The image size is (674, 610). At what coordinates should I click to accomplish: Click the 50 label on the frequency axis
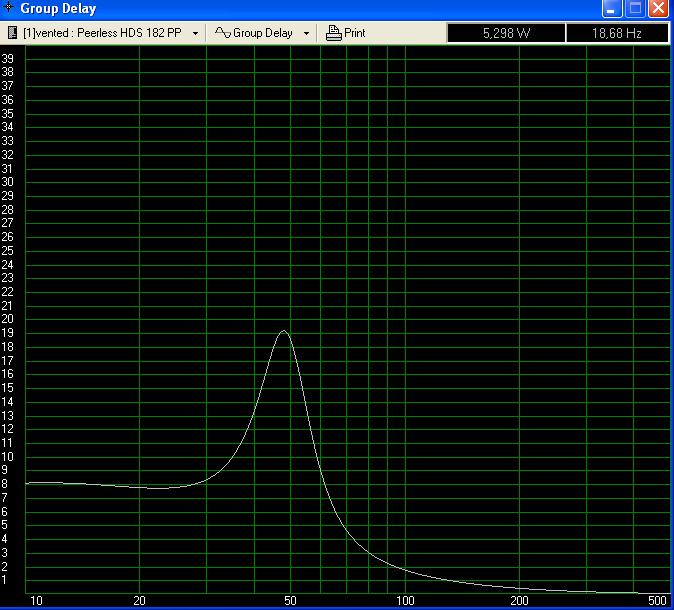290,601
